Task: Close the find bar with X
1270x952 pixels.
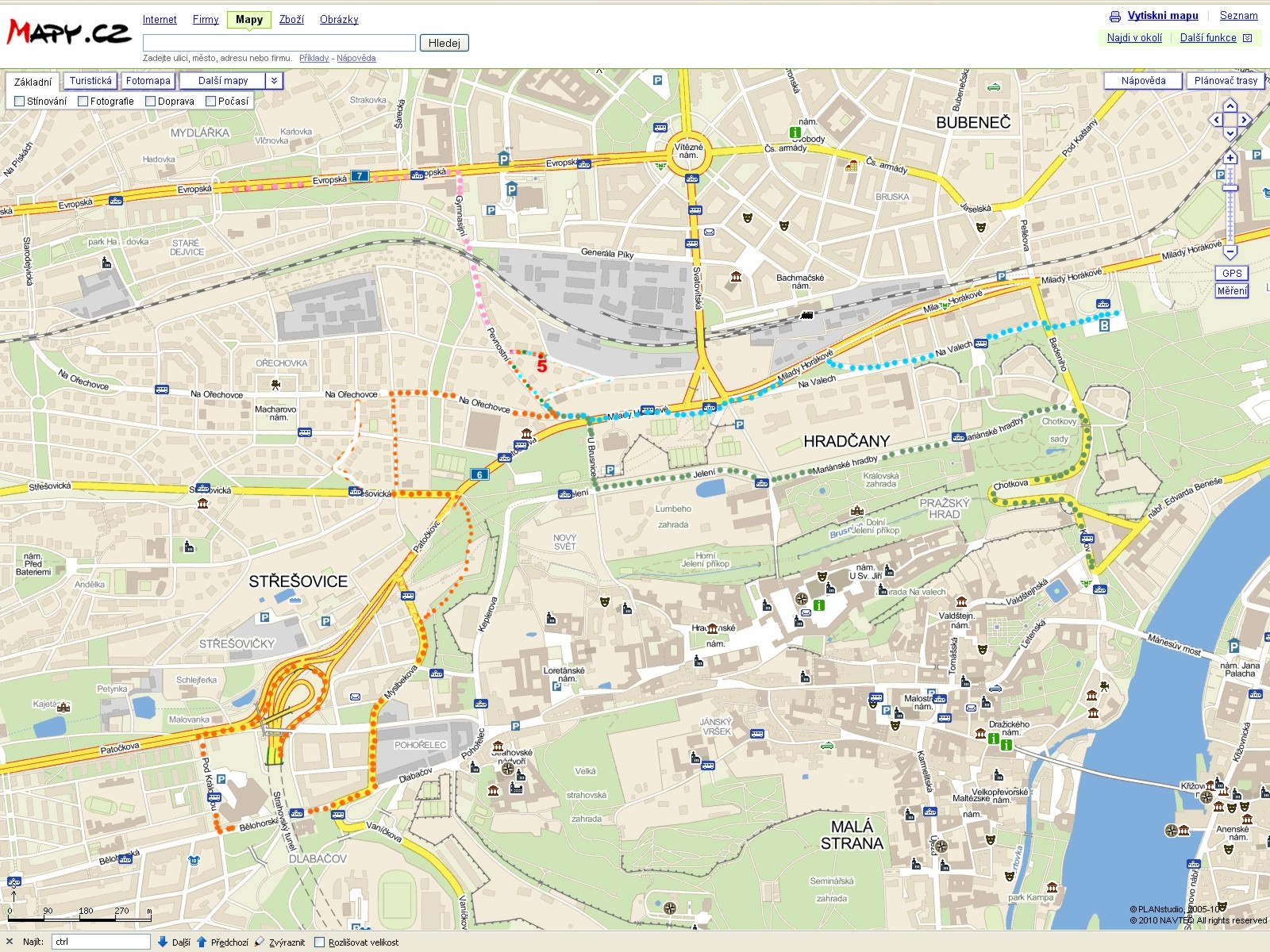Action: point(10,942)
